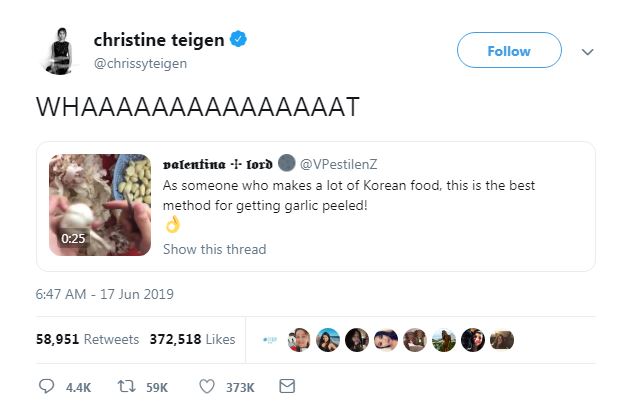This screenshot has height=416, width=633.
Task: Open the tweet options chevron dropdown
Action: click(587, 51)
